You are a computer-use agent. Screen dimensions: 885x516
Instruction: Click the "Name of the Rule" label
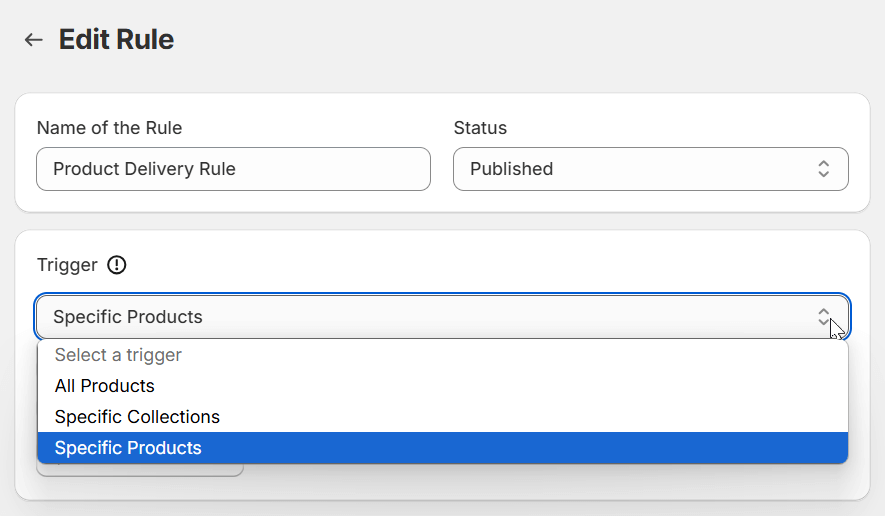click(109, 128)
